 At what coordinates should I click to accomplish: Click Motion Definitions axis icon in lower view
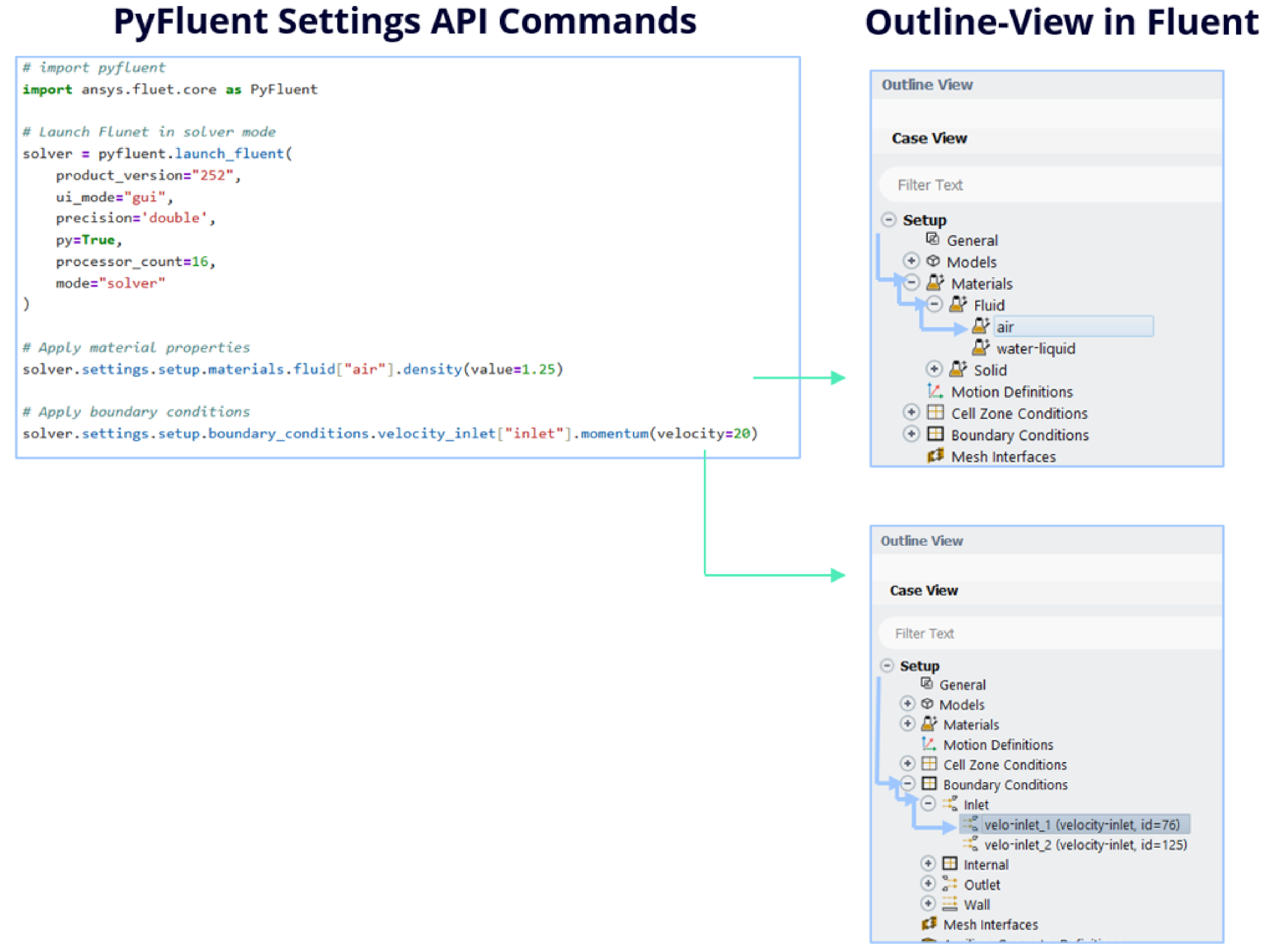tap(928, 744)
